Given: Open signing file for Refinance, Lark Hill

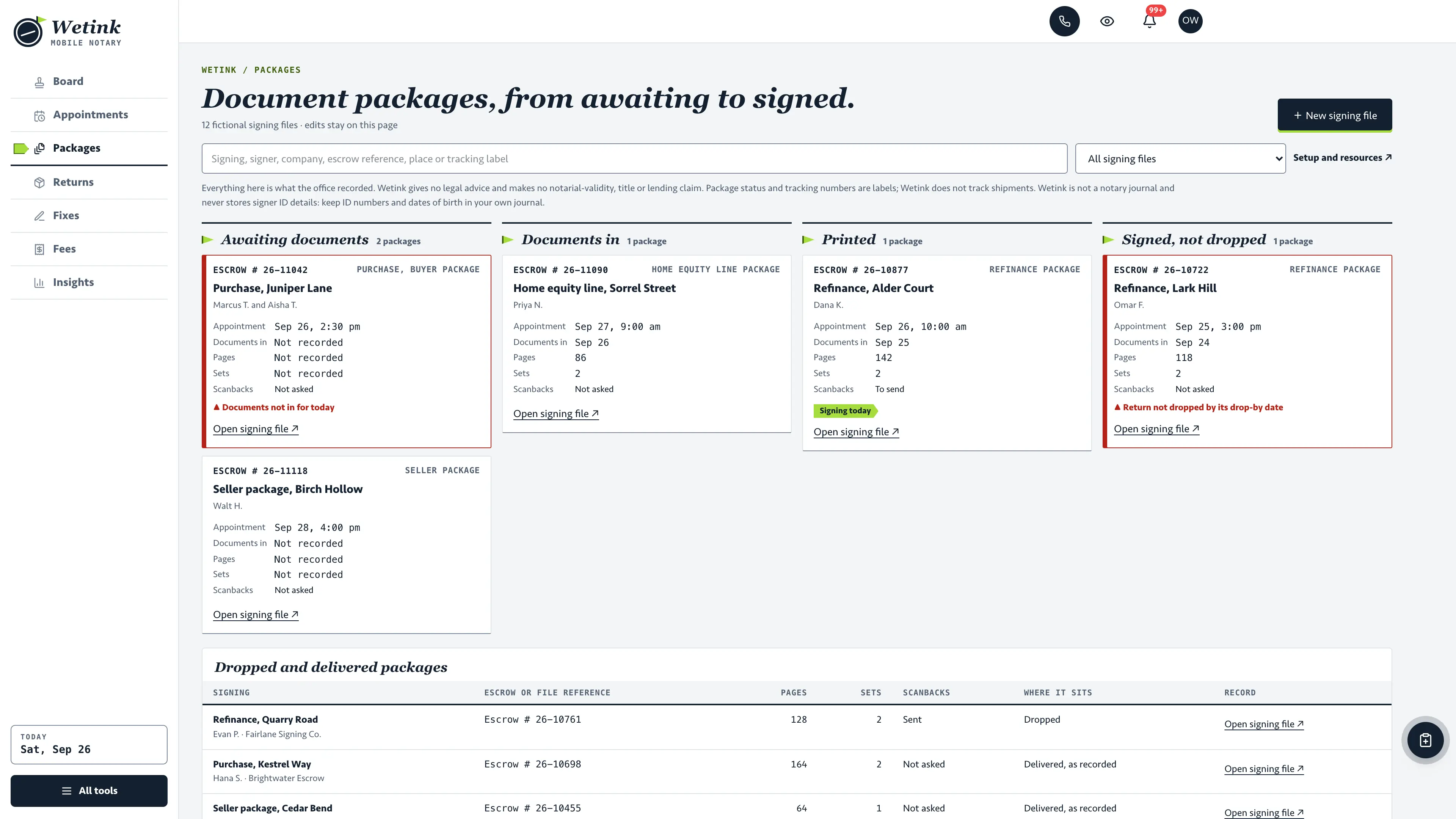Looking at the screenshot, I should click(1156, 429).
